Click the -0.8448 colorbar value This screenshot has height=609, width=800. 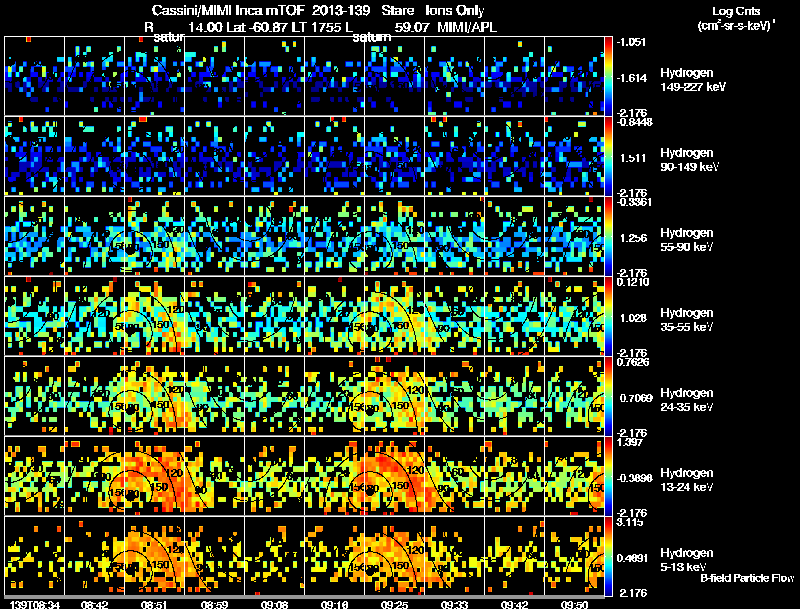point(634,121)
